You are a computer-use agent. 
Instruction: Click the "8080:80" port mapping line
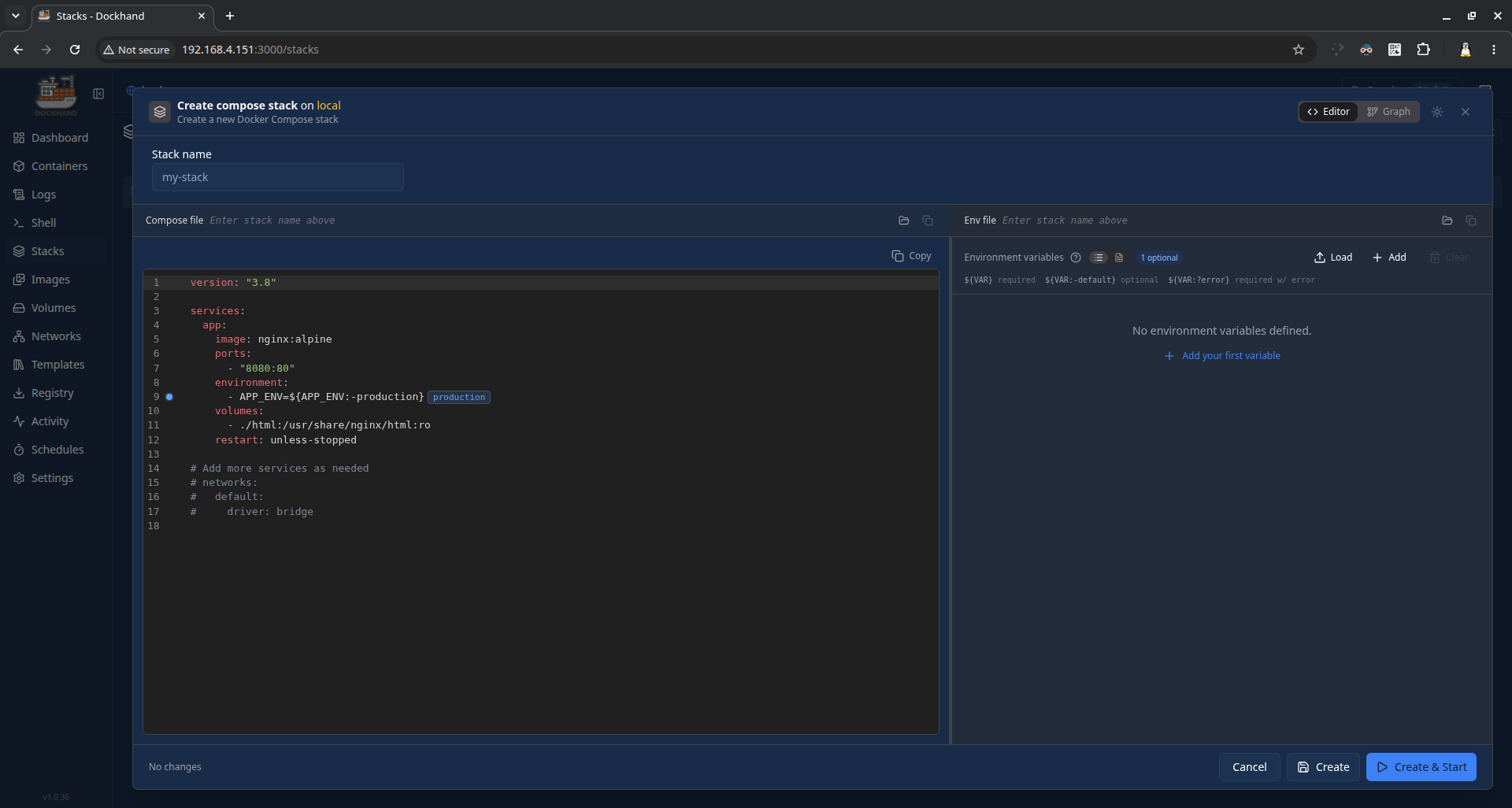coord(261,369)
